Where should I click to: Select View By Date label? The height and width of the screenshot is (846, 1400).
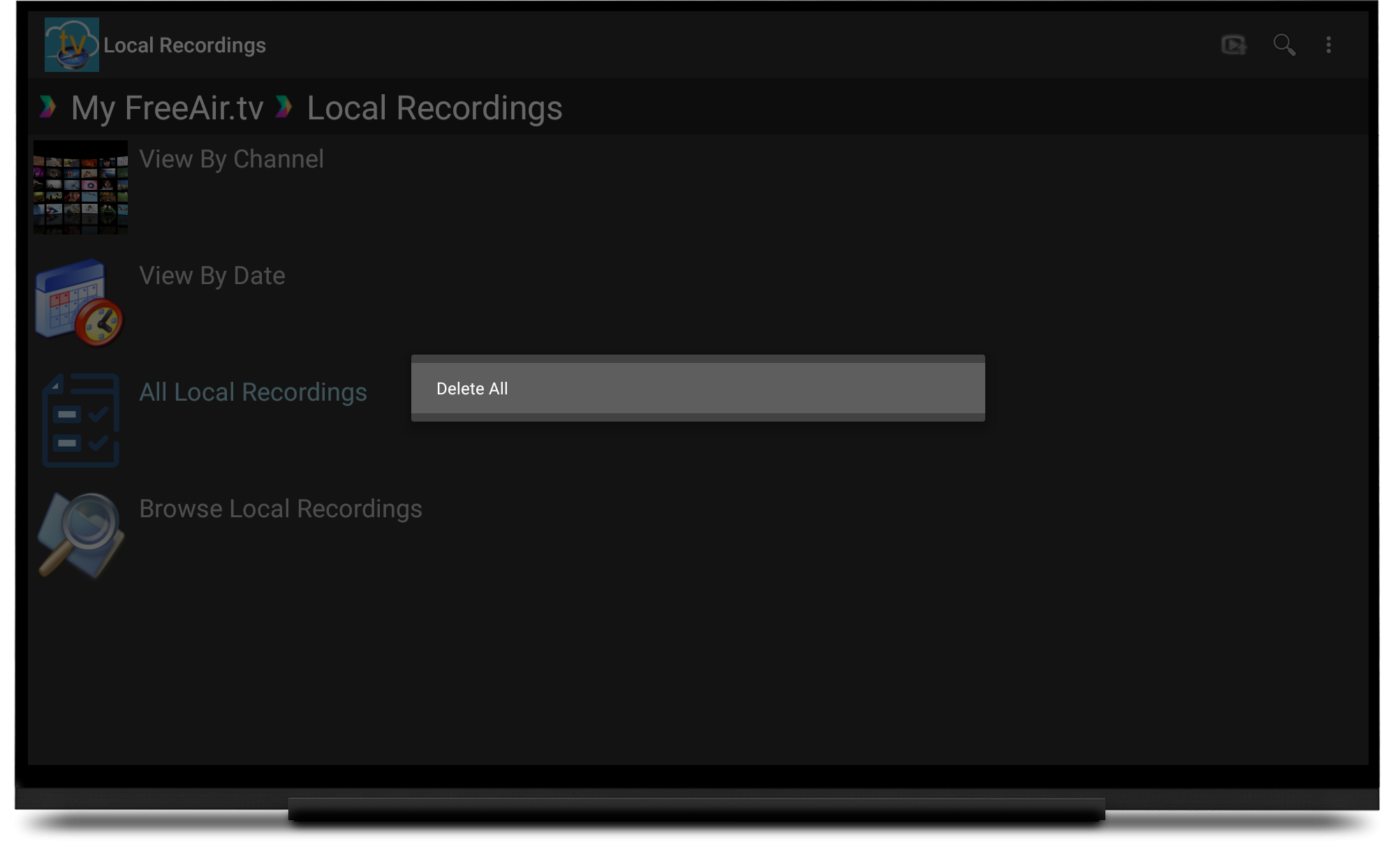(212, 276)
